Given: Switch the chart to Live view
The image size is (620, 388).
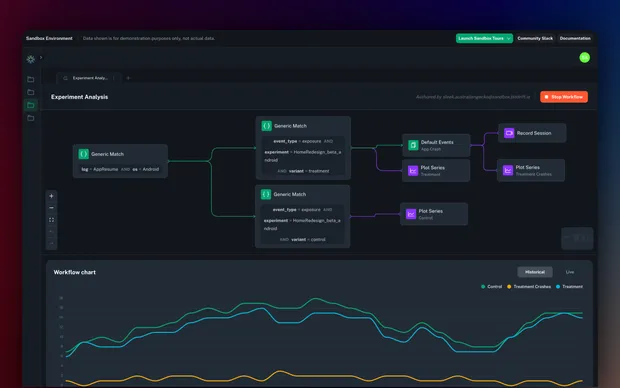Looking at the screenshot, I should tap(570, 272).
